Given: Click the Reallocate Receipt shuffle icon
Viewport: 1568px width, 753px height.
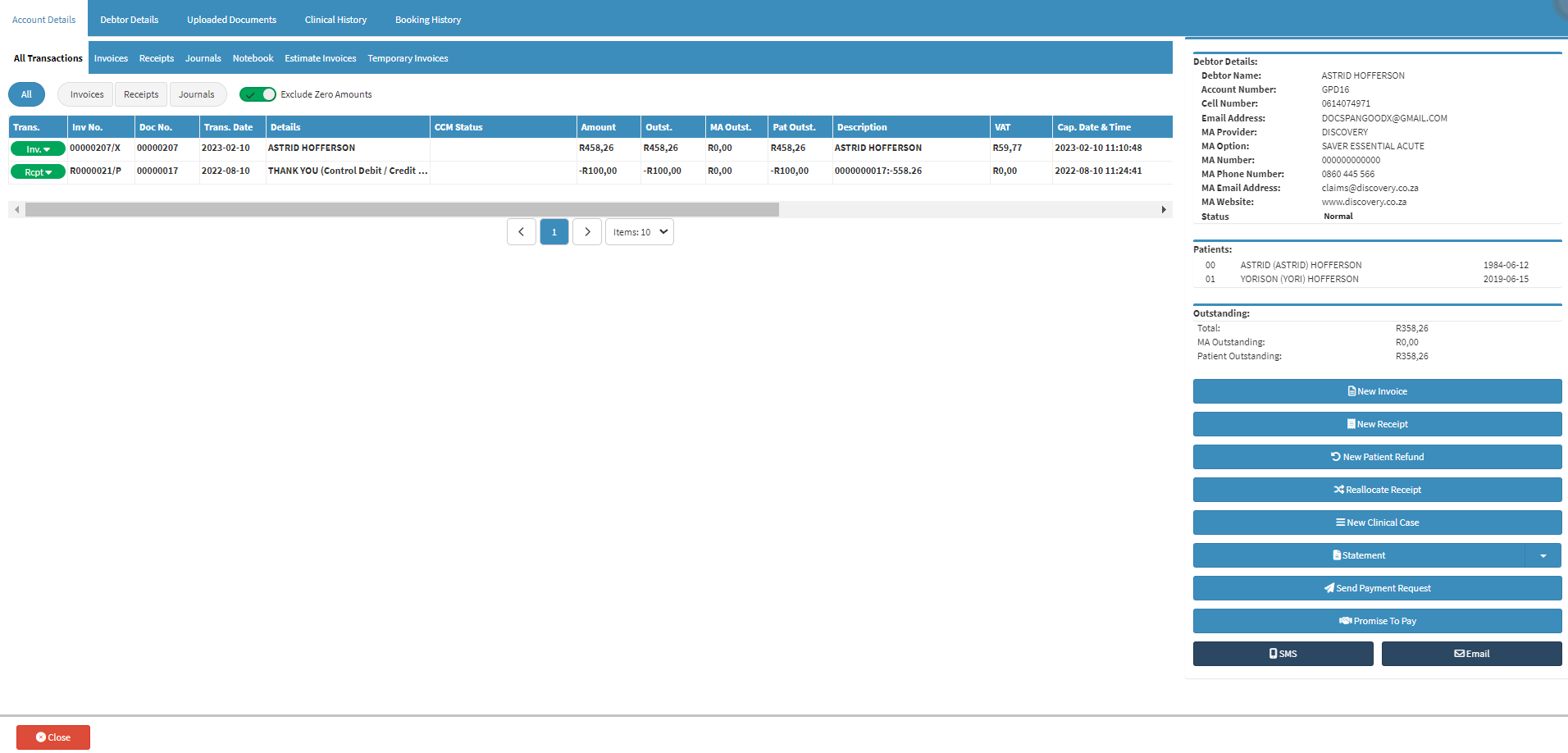Looking at the screenshot, I should coord(1339,490).
